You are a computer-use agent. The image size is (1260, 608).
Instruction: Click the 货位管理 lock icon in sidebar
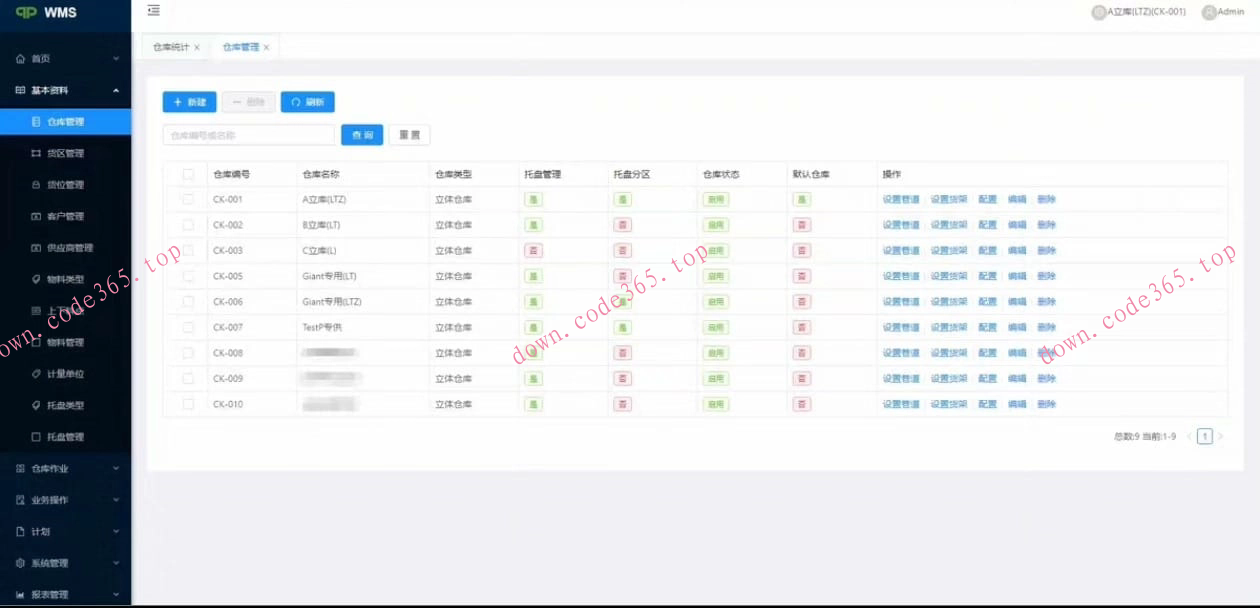pos(37,185)
